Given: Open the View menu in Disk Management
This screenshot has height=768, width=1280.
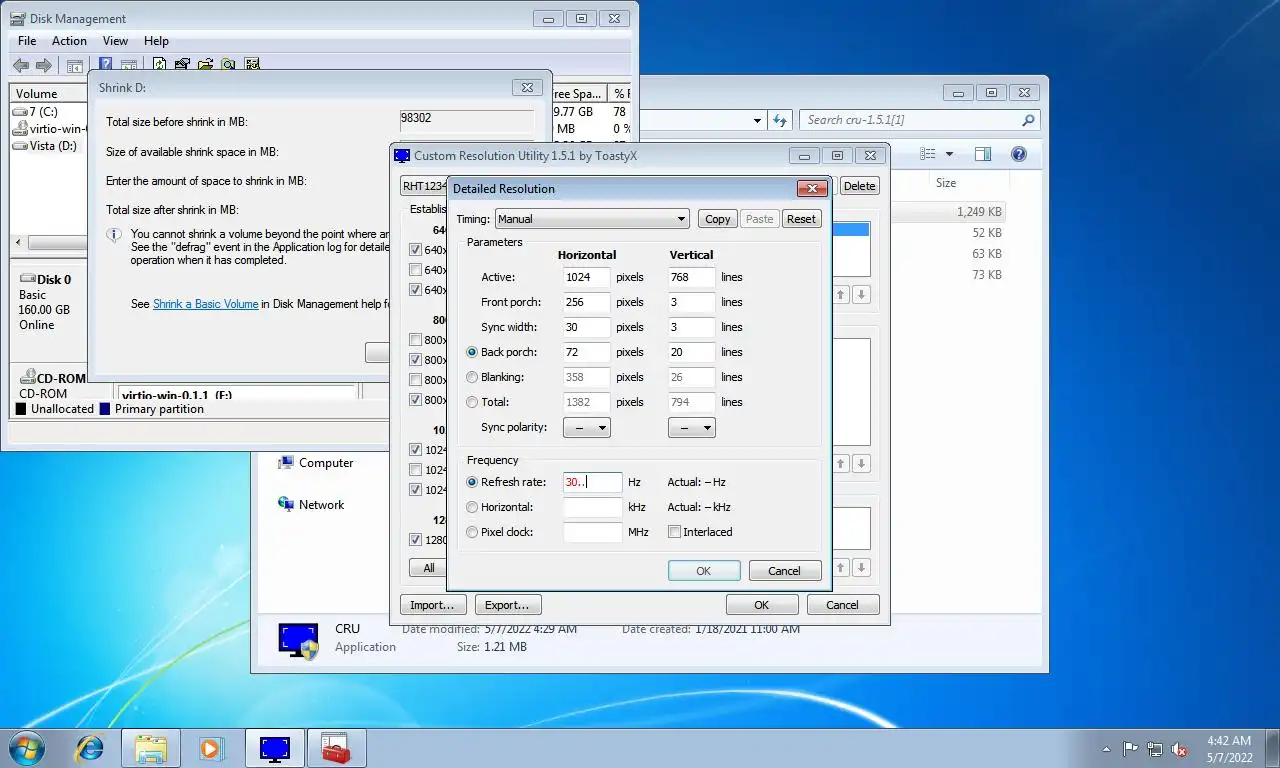Looking at the screenshot, I should pyautogui.click(x=115, y=41).
